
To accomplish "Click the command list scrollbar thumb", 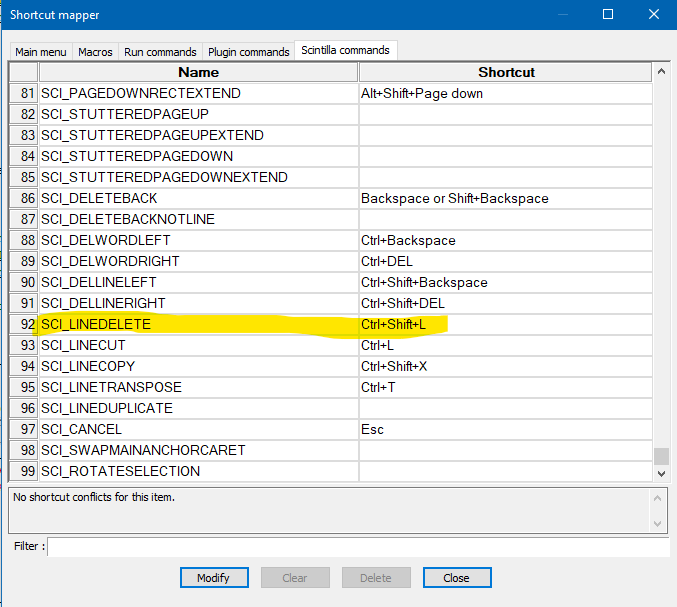I will click(661, 456).
